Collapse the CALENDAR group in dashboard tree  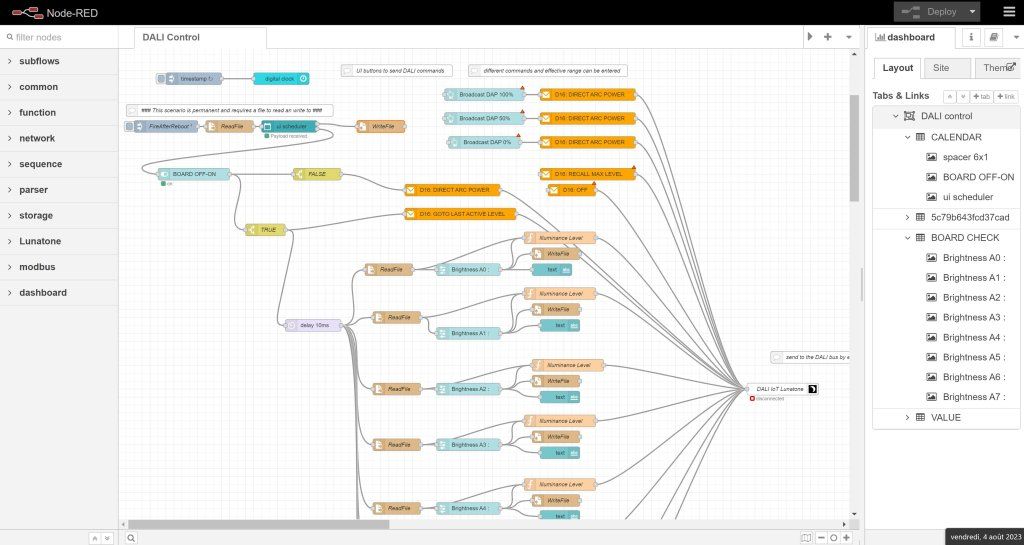tap(907, 137)
